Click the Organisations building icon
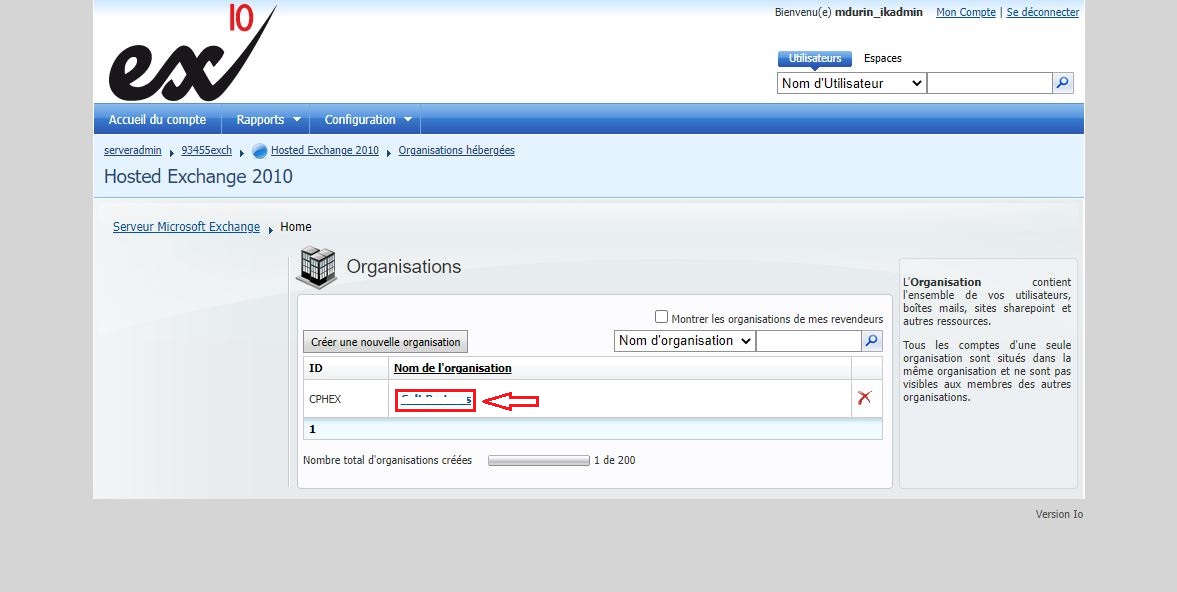The image size is (1177, 592). 317,267
